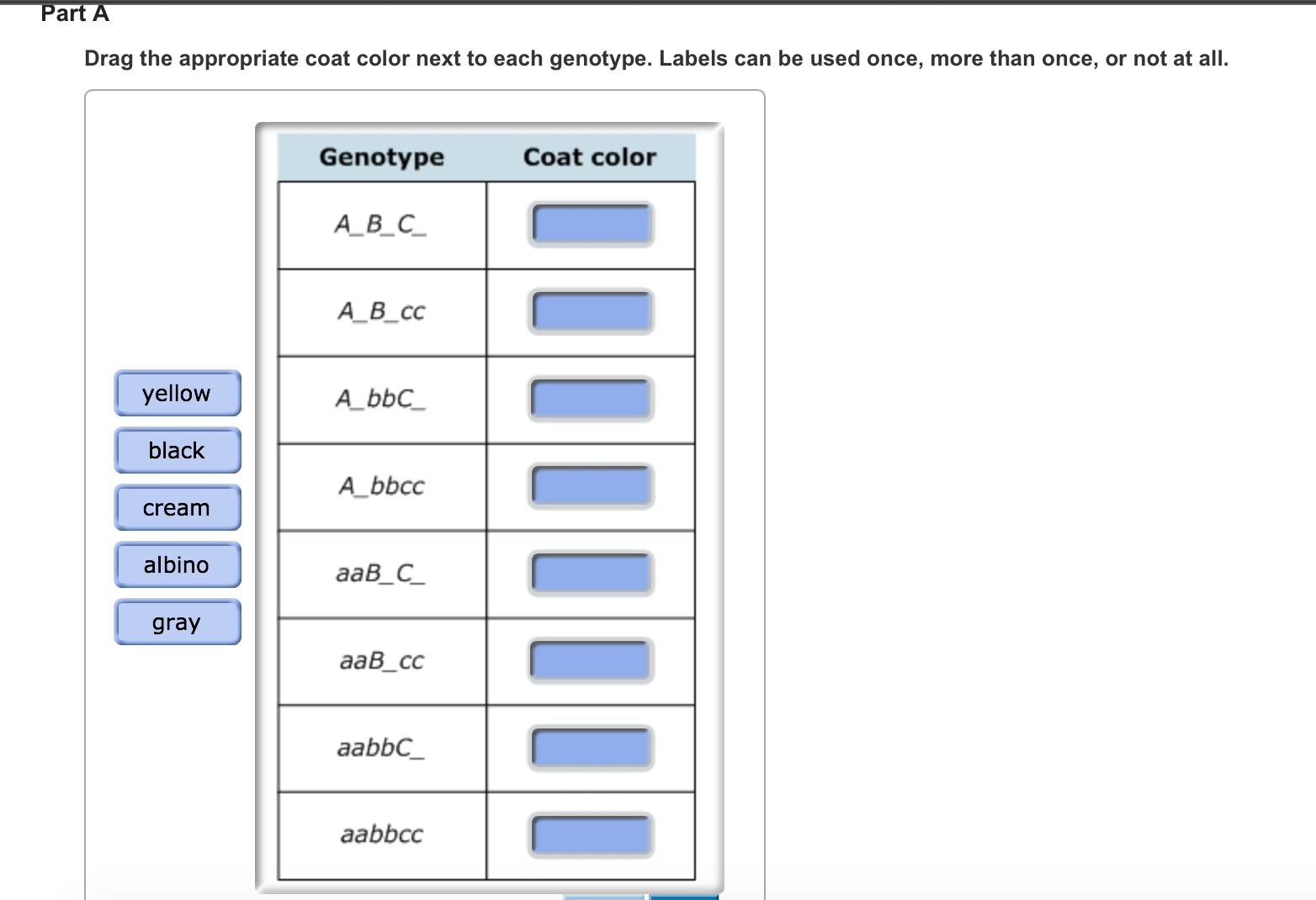Select the albino coat color label

(177, 564)
